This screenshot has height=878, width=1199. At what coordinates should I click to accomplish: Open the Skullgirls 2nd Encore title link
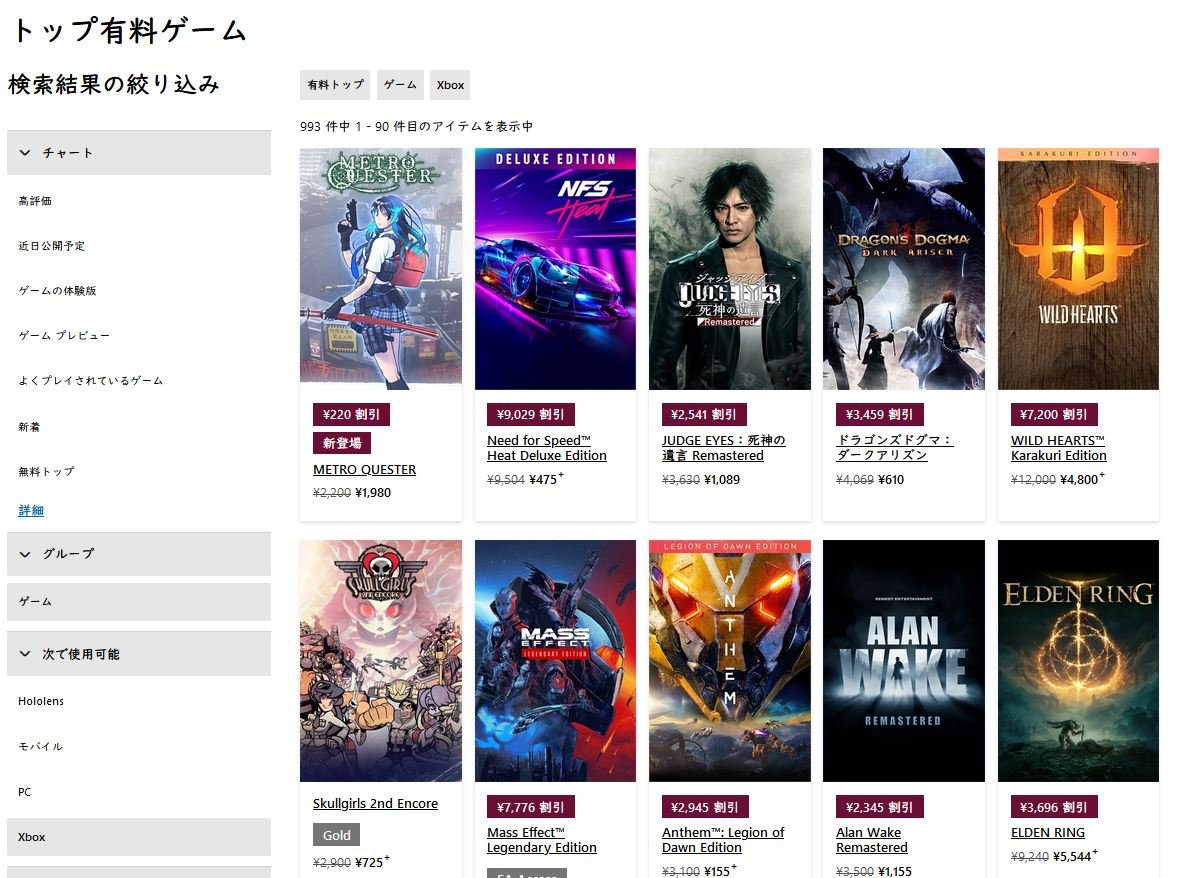(x=375, y=803)
